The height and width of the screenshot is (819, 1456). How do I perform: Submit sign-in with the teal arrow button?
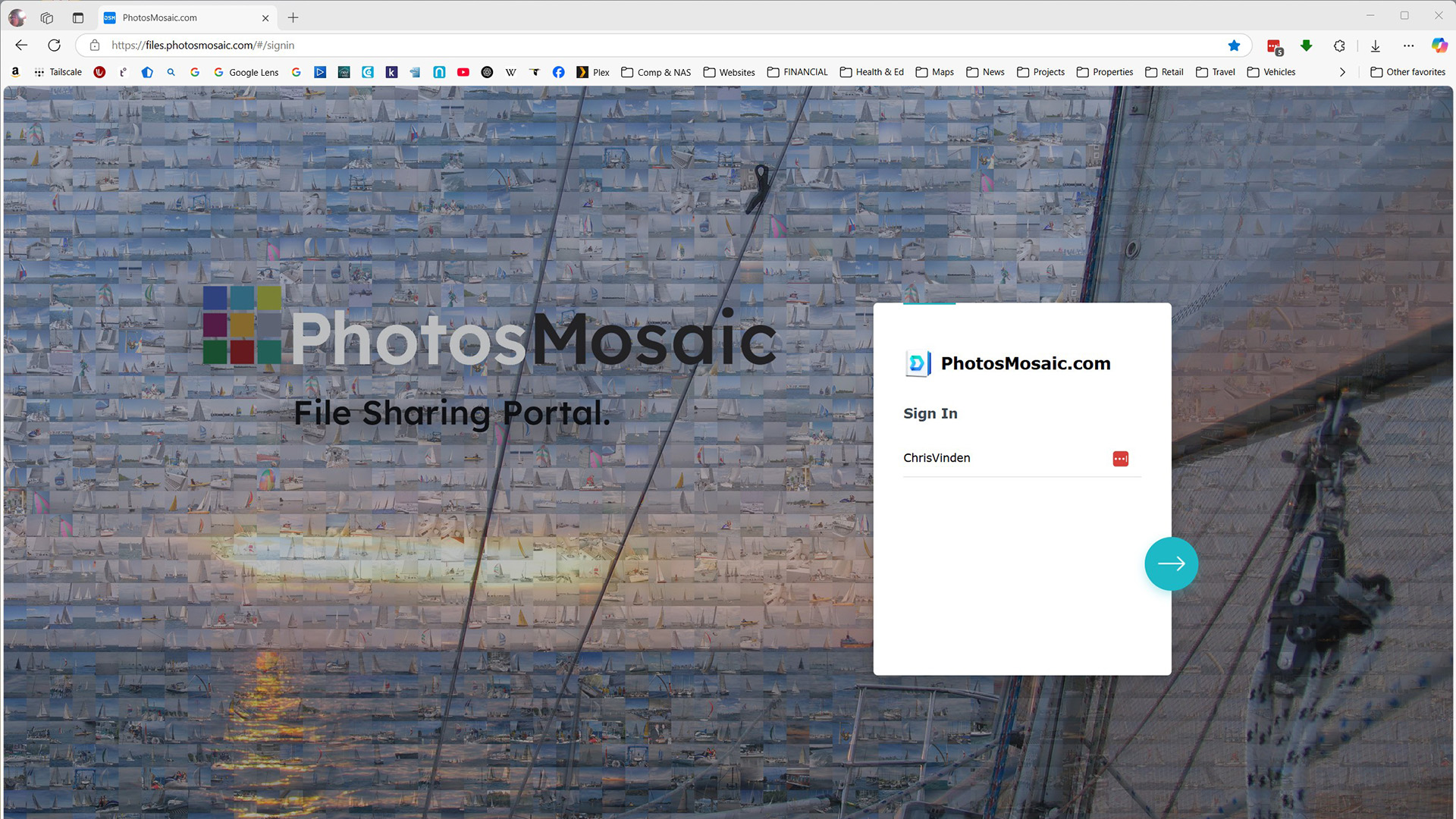point(1171,563)
